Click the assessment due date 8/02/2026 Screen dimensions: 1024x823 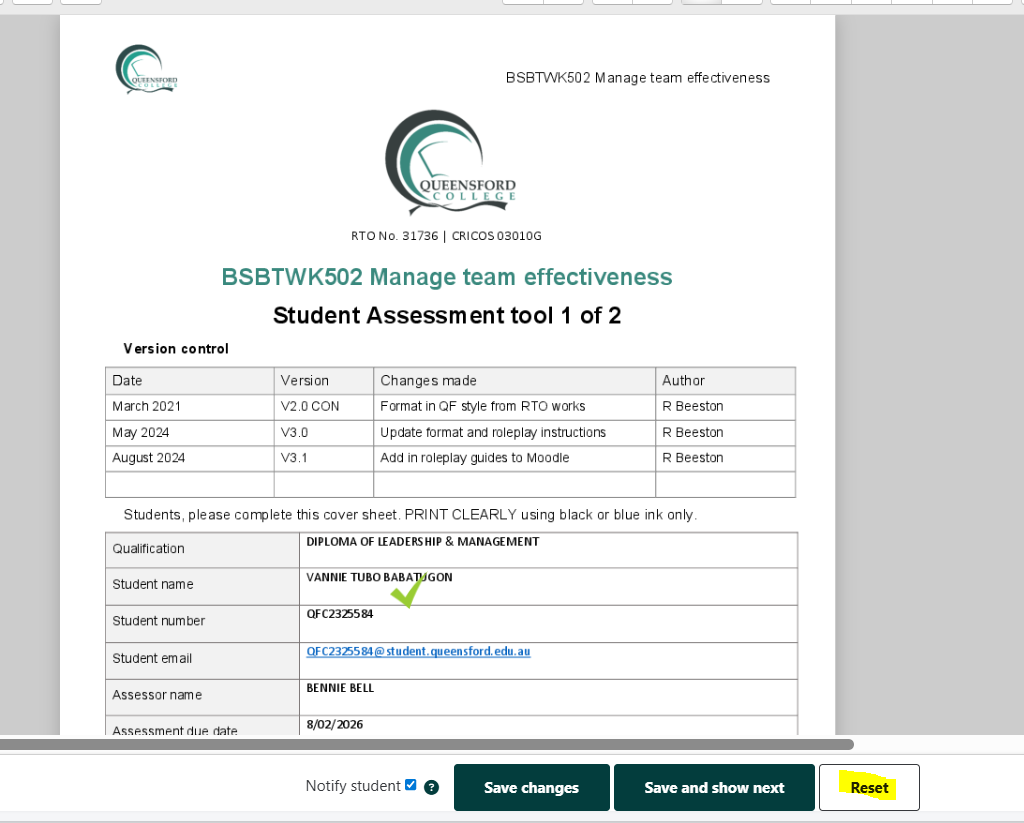(x=335, y=724)
